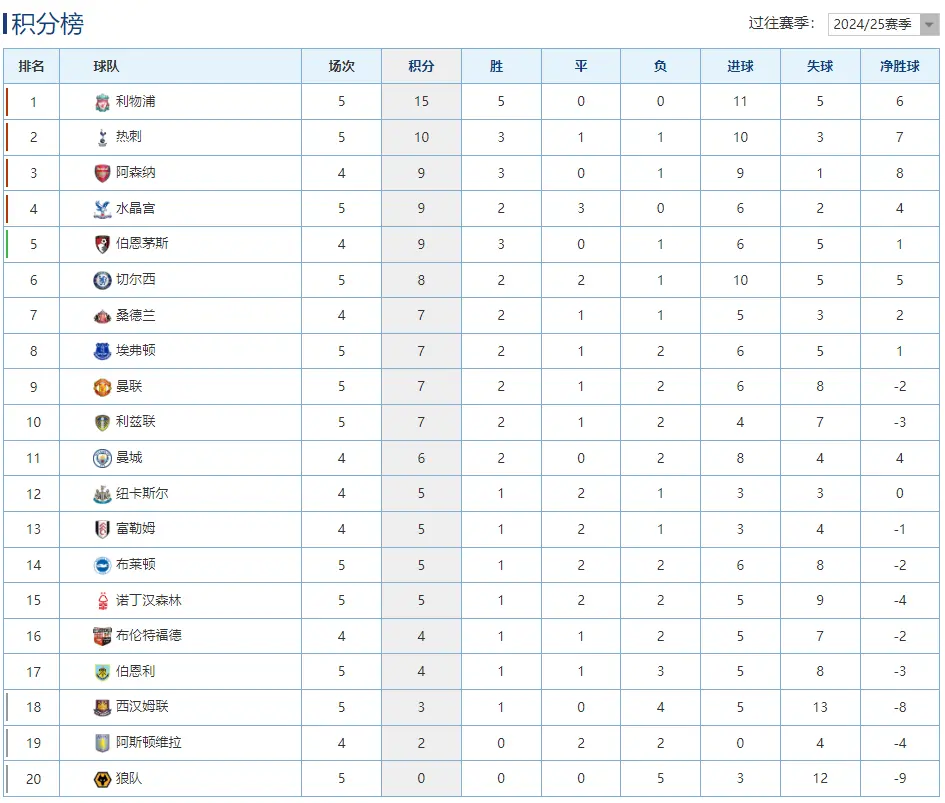Click the 进球 column header
Screen dimensions: 945x803
click(740, 66)
